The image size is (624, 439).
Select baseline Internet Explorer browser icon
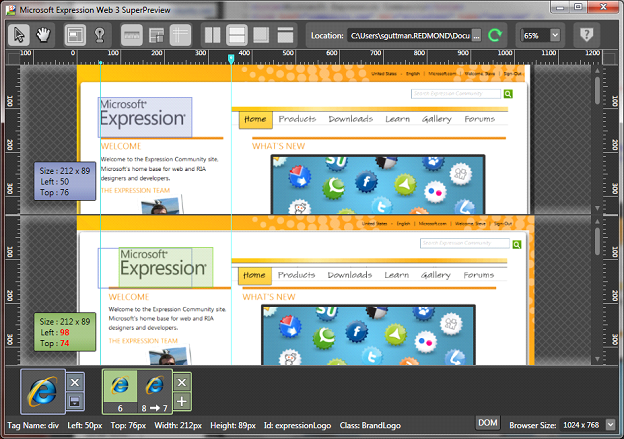point(43,392)
